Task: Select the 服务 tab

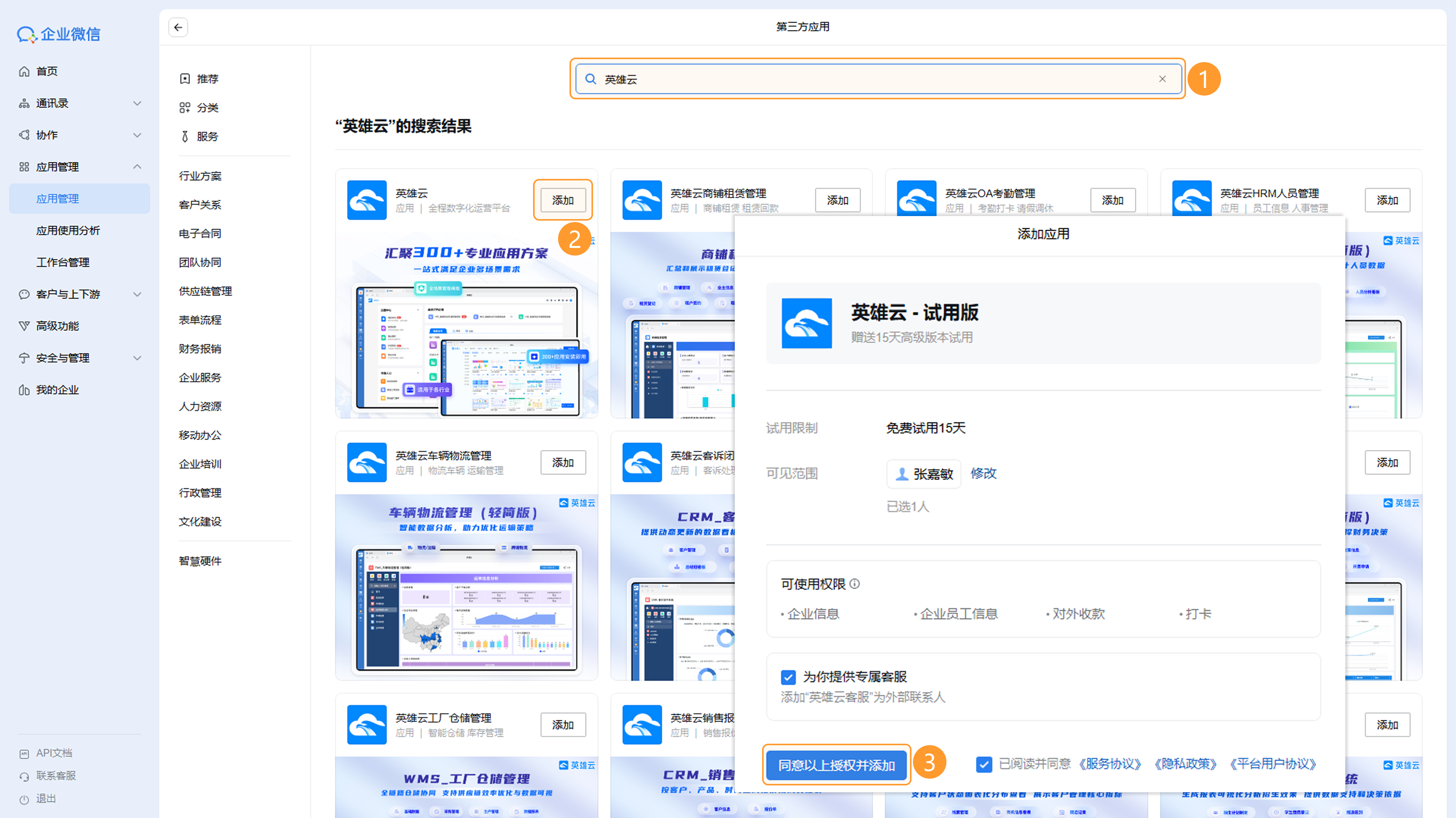Action: tap(199, 137)
